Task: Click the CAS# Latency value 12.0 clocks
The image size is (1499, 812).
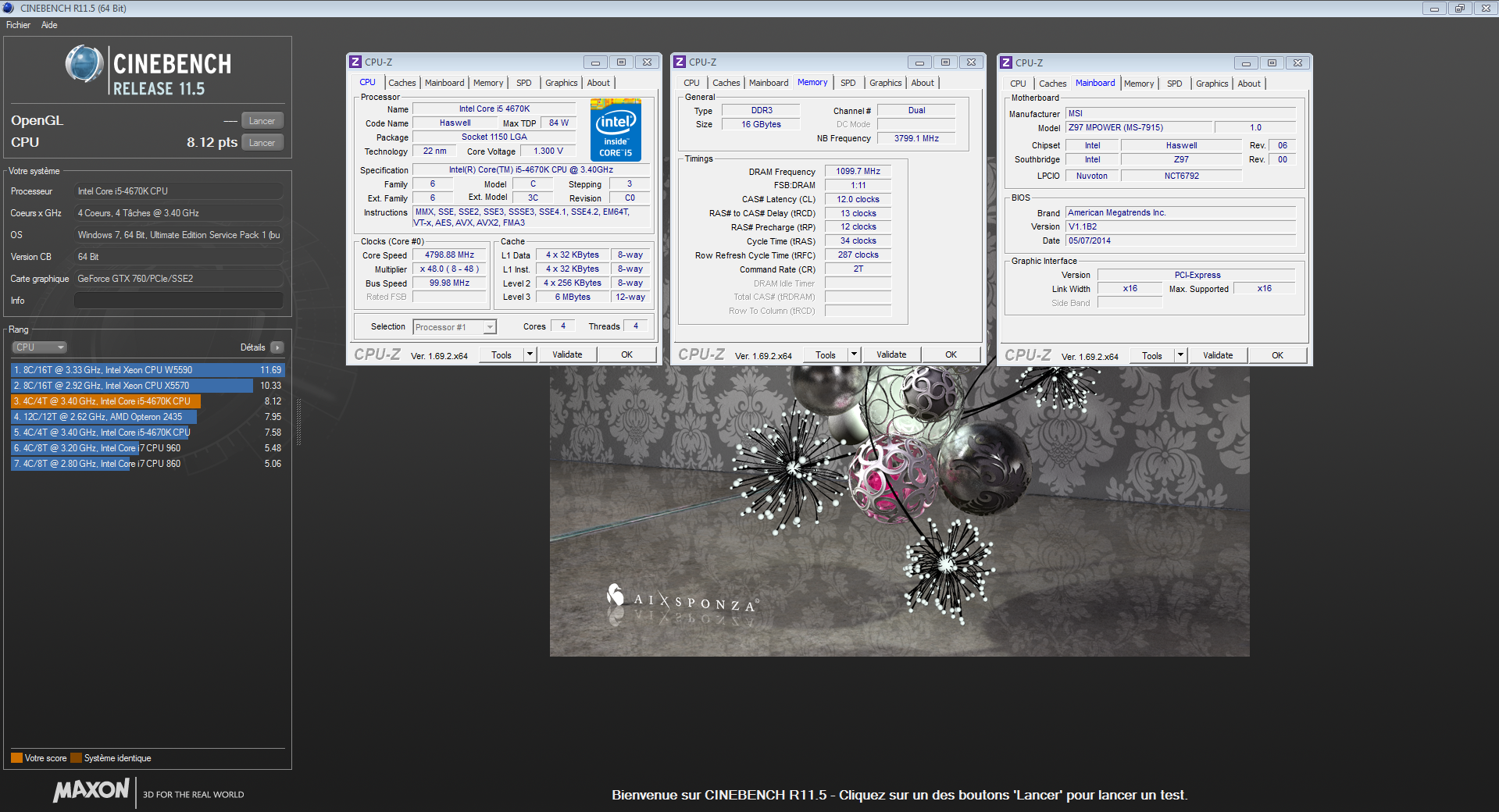Action: click(x=858, y=199)
